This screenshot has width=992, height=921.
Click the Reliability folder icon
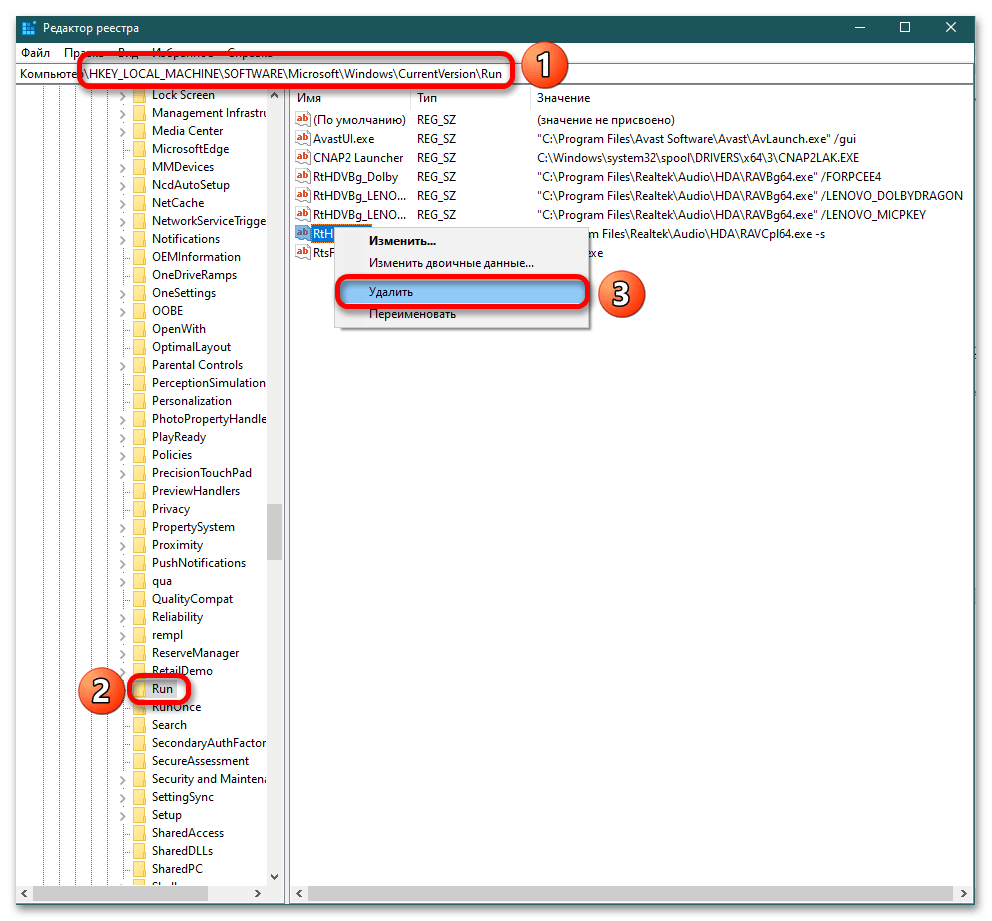tap(139, 617)
